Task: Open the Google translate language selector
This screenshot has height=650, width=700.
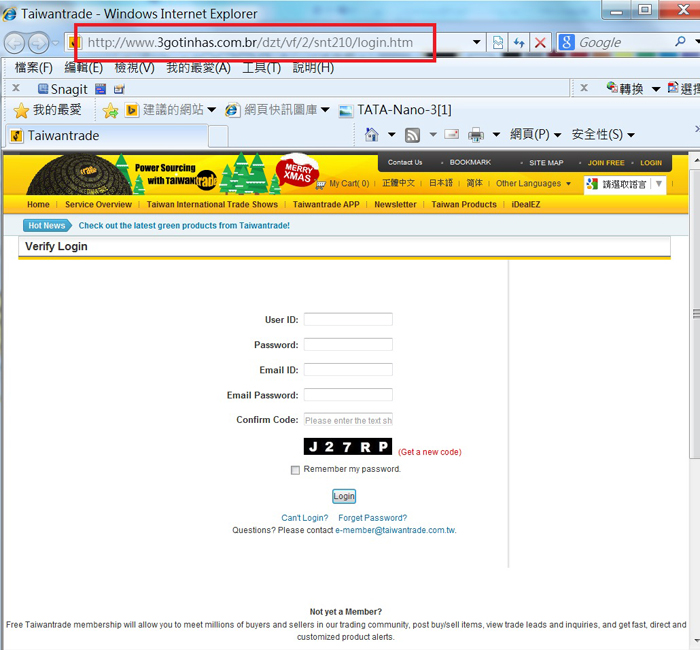Action: [625, 184]
